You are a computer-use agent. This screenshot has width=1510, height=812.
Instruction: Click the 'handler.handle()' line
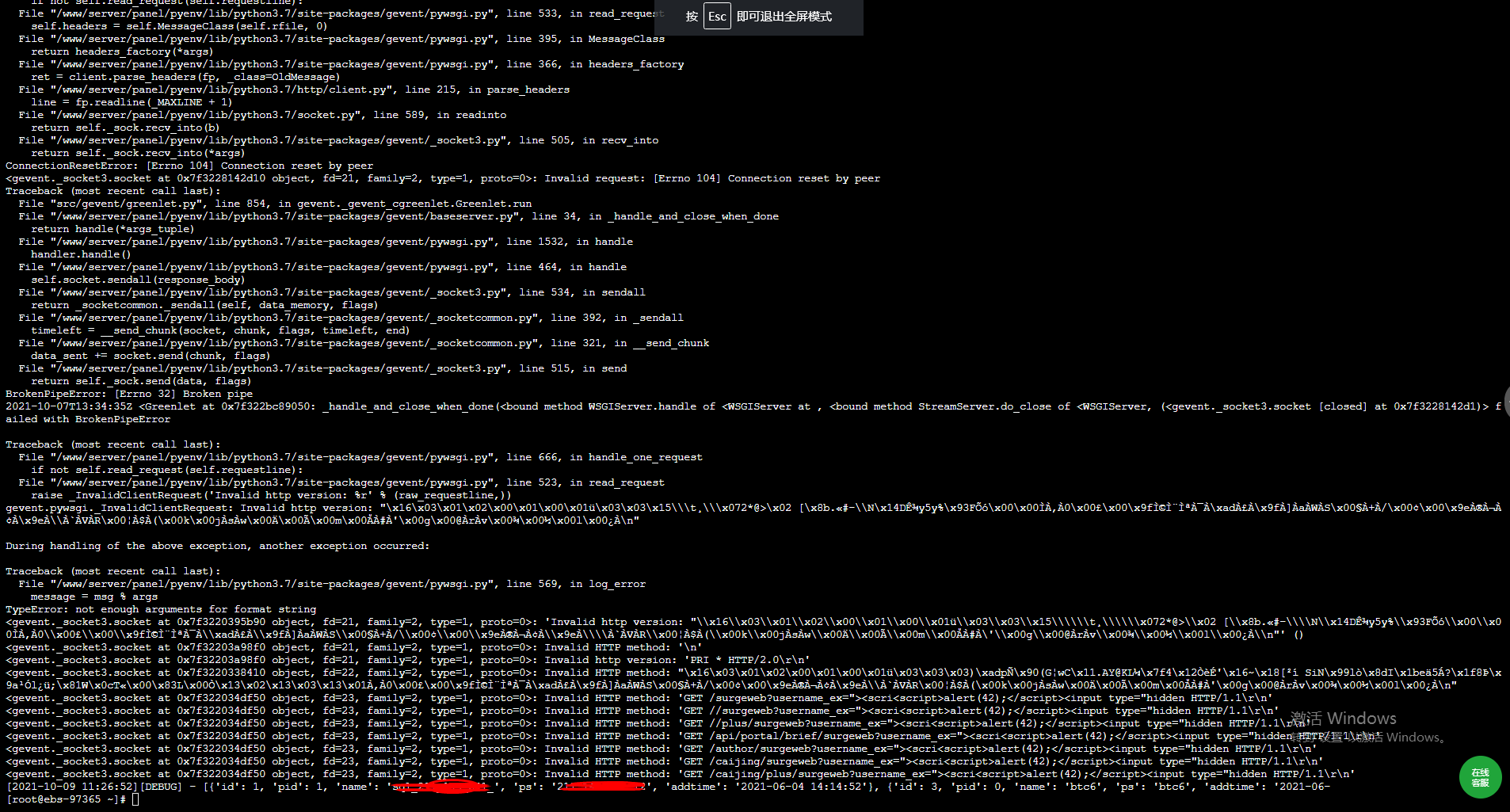pyautogui.click(x=81, y=254)
